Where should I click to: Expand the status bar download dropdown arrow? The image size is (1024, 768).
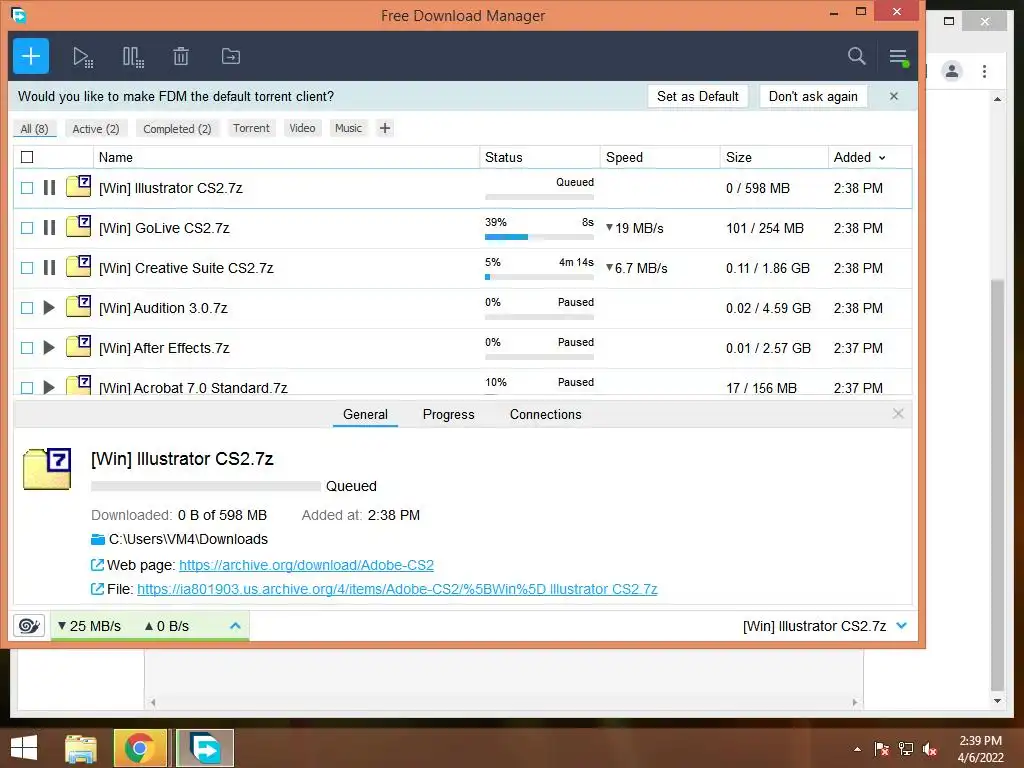coord(902,626)
